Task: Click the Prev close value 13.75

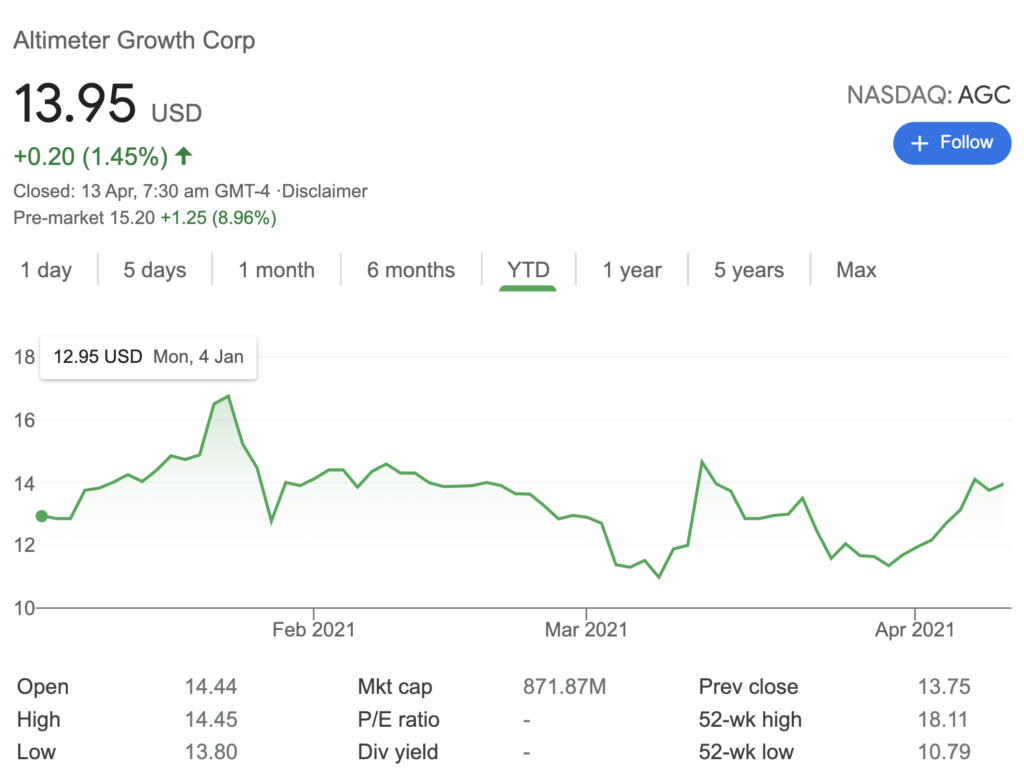Action: [x=944, y=686]
